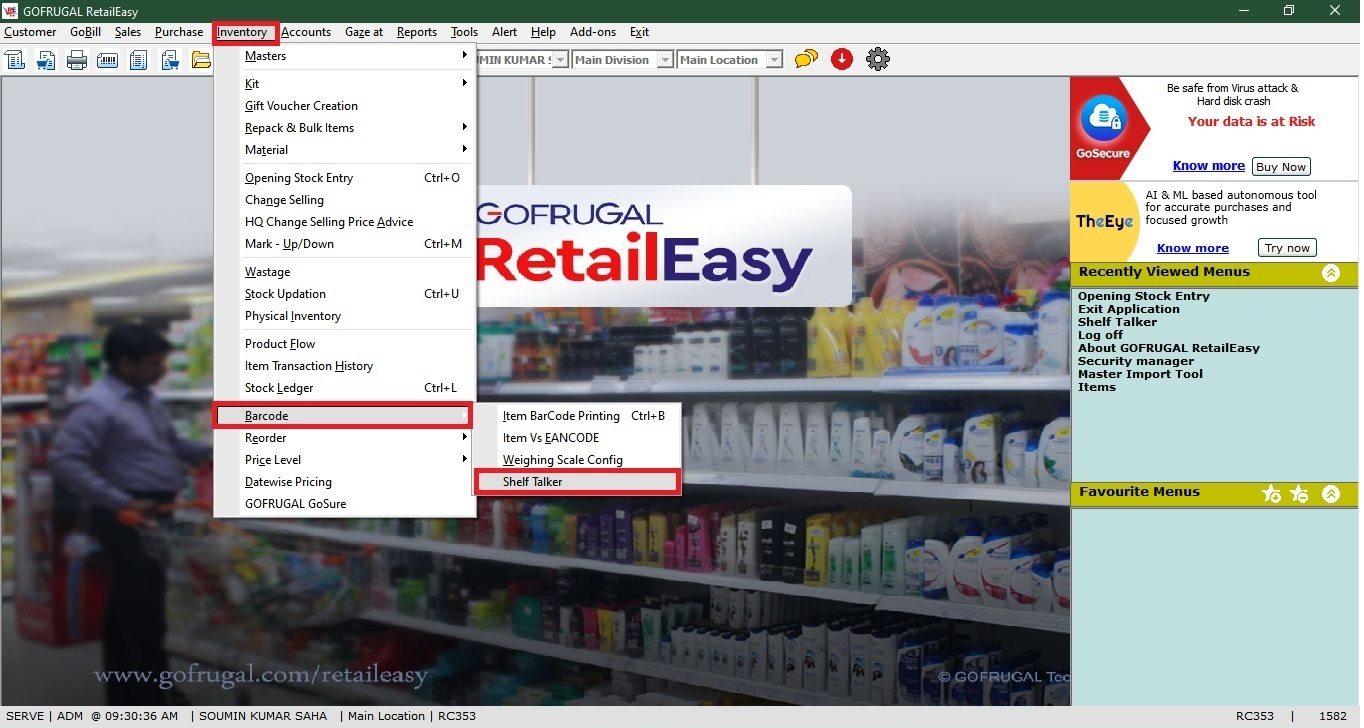The width and height of the screenshot is (1364, 728).
Task: Open the user name dropdown arrow
Action: tap(561, 60)
